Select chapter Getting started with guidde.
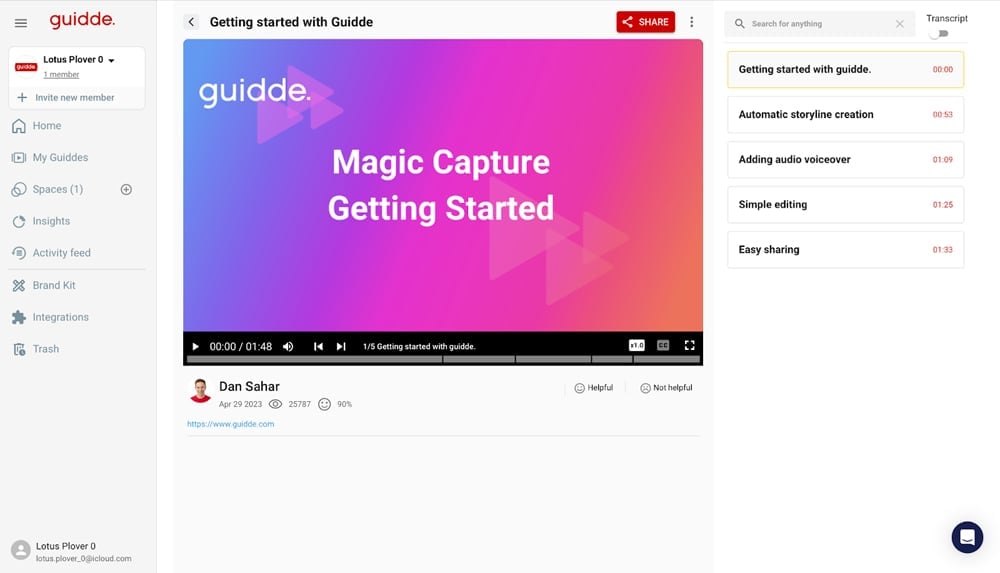 point(845,69)
